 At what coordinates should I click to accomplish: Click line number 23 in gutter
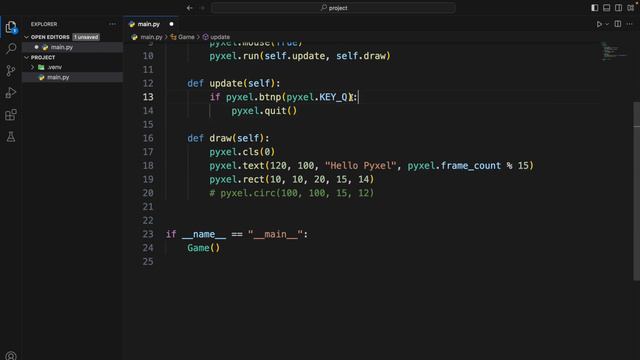click(x=148, y=234)
